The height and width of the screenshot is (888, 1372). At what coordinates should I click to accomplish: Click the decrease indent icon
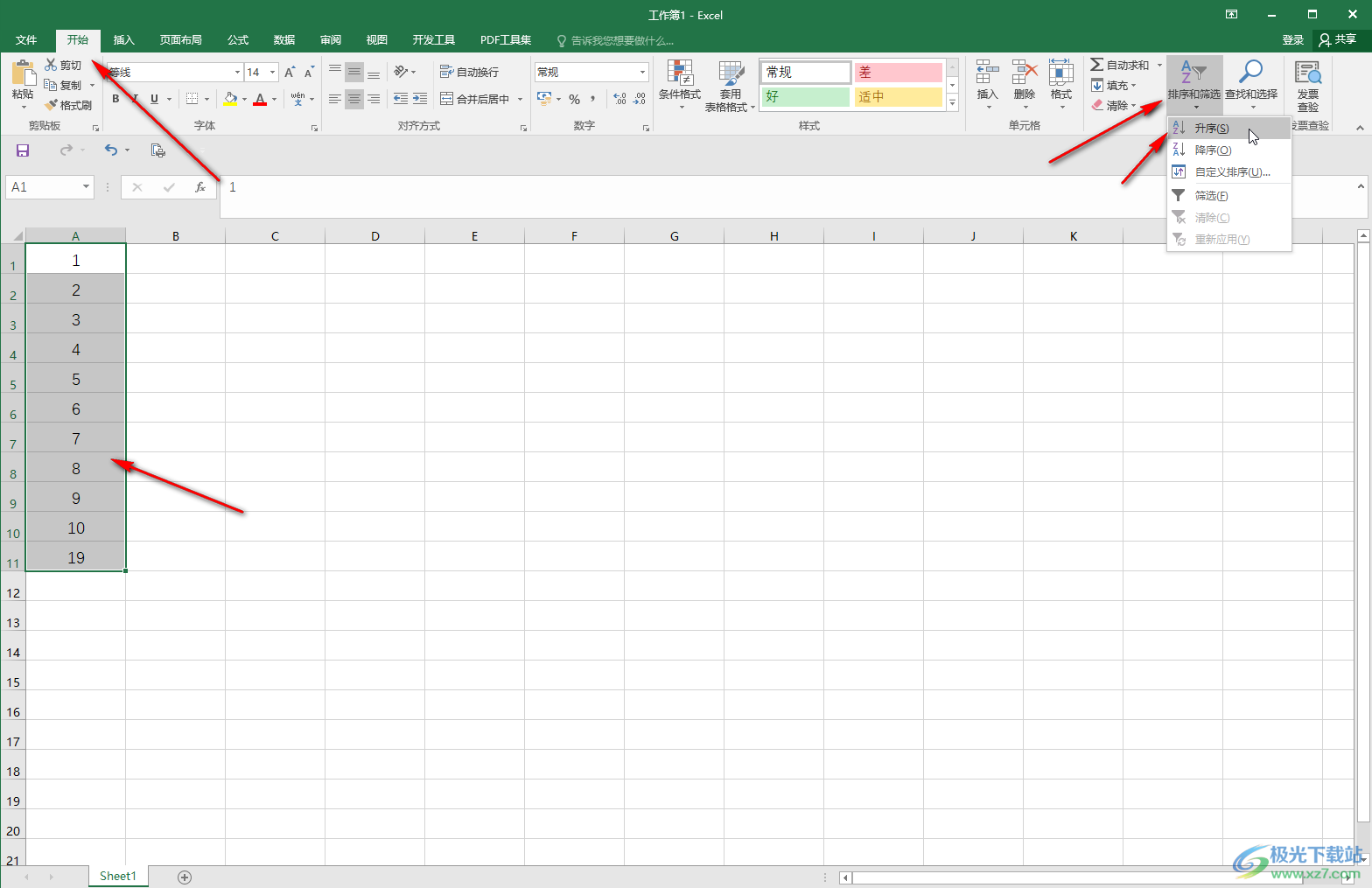pyautogui.click(x=401, y=99)
